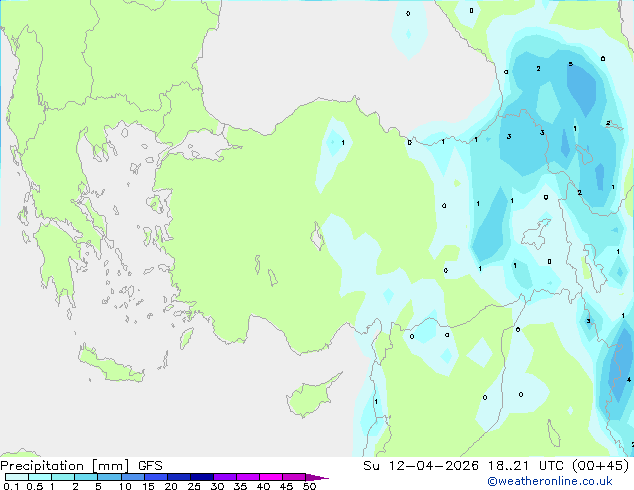Select the 'GFS' model label

[150, 466]
